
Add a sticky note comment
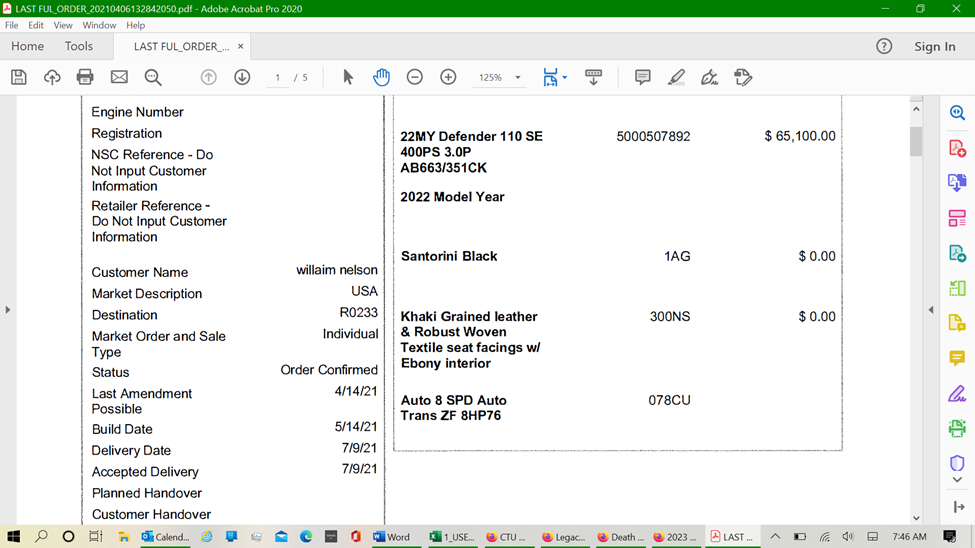pos(642,77)
